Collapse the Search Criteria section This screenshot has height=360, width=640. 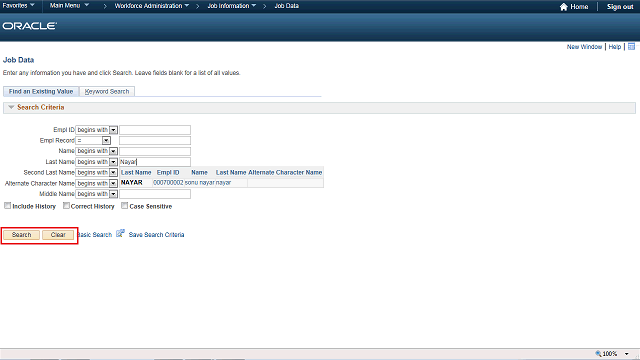pyautogui.click(x=11, y=107)
